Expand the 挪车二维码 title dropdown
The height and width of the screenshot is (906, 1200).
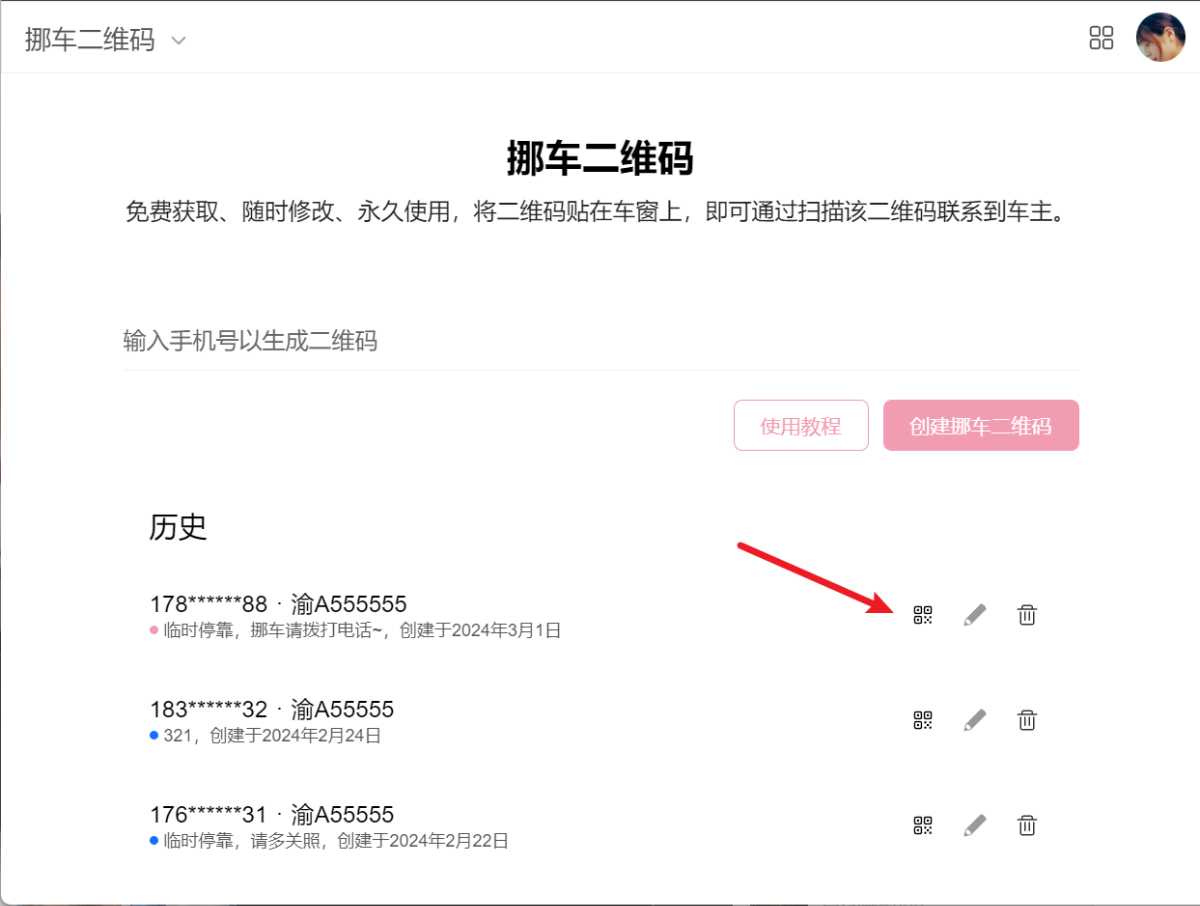[x=178, y=41]
